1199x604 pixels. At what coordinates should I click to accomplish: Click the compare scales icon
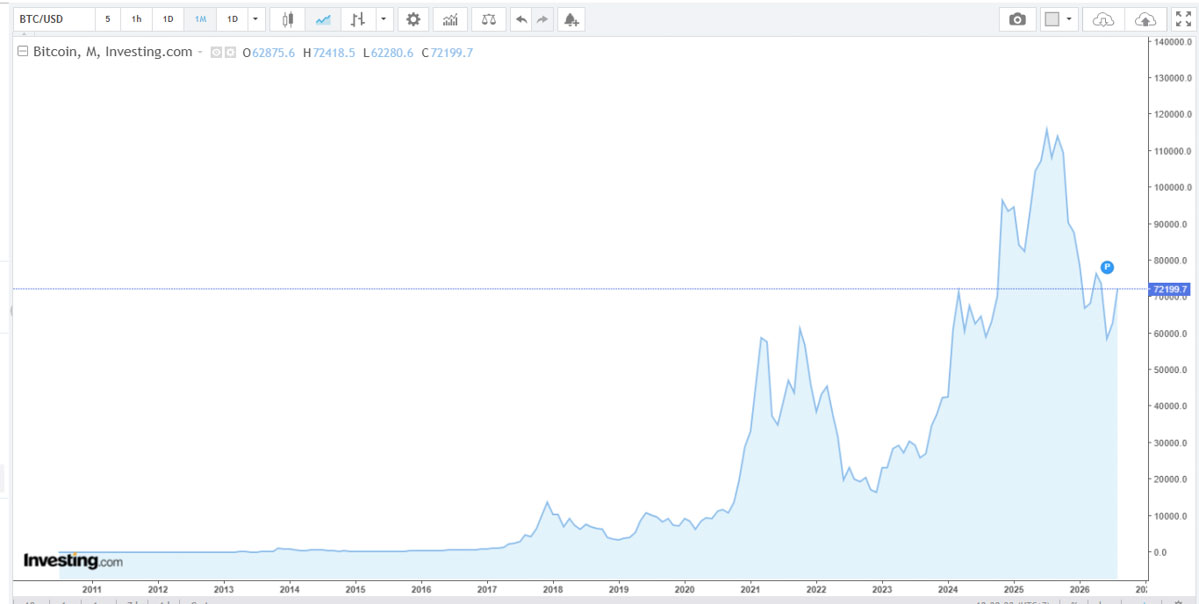[x=489, y=19]
